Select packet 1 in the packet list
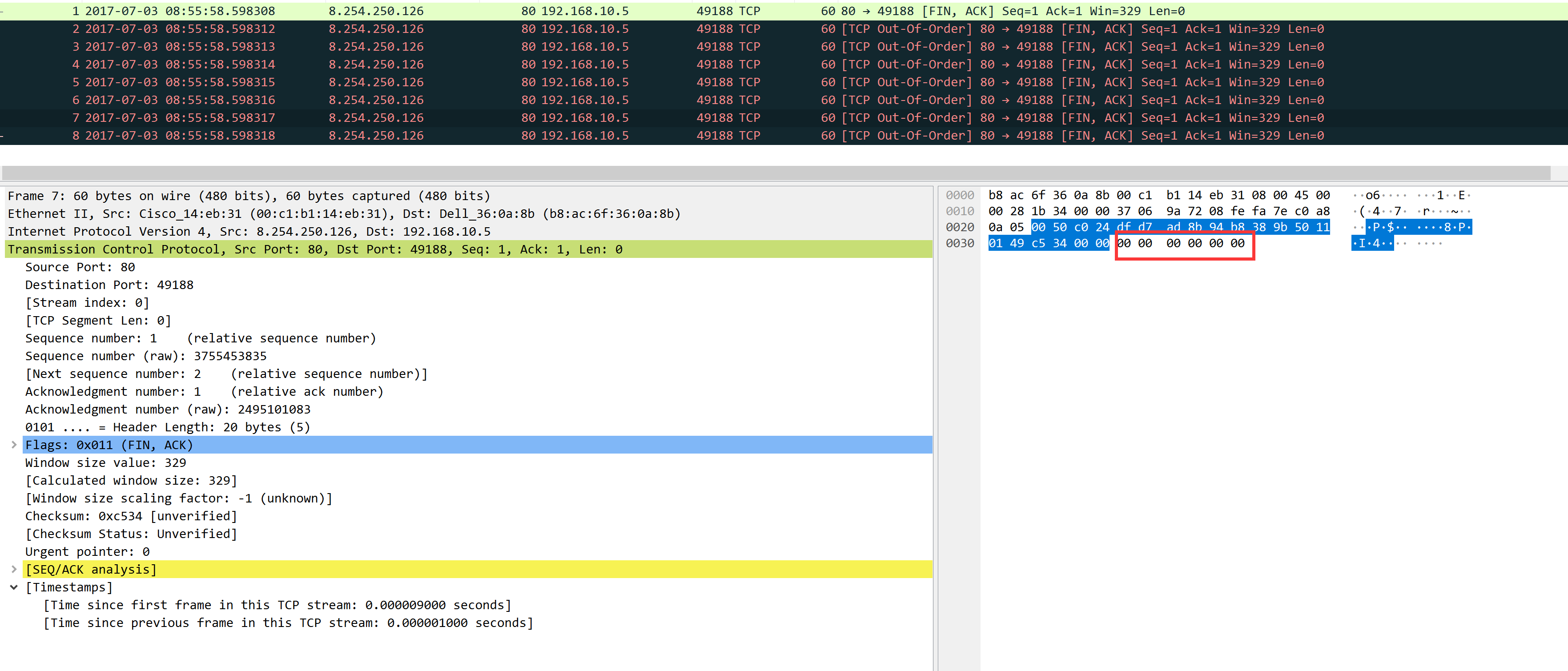 (426, 10)
